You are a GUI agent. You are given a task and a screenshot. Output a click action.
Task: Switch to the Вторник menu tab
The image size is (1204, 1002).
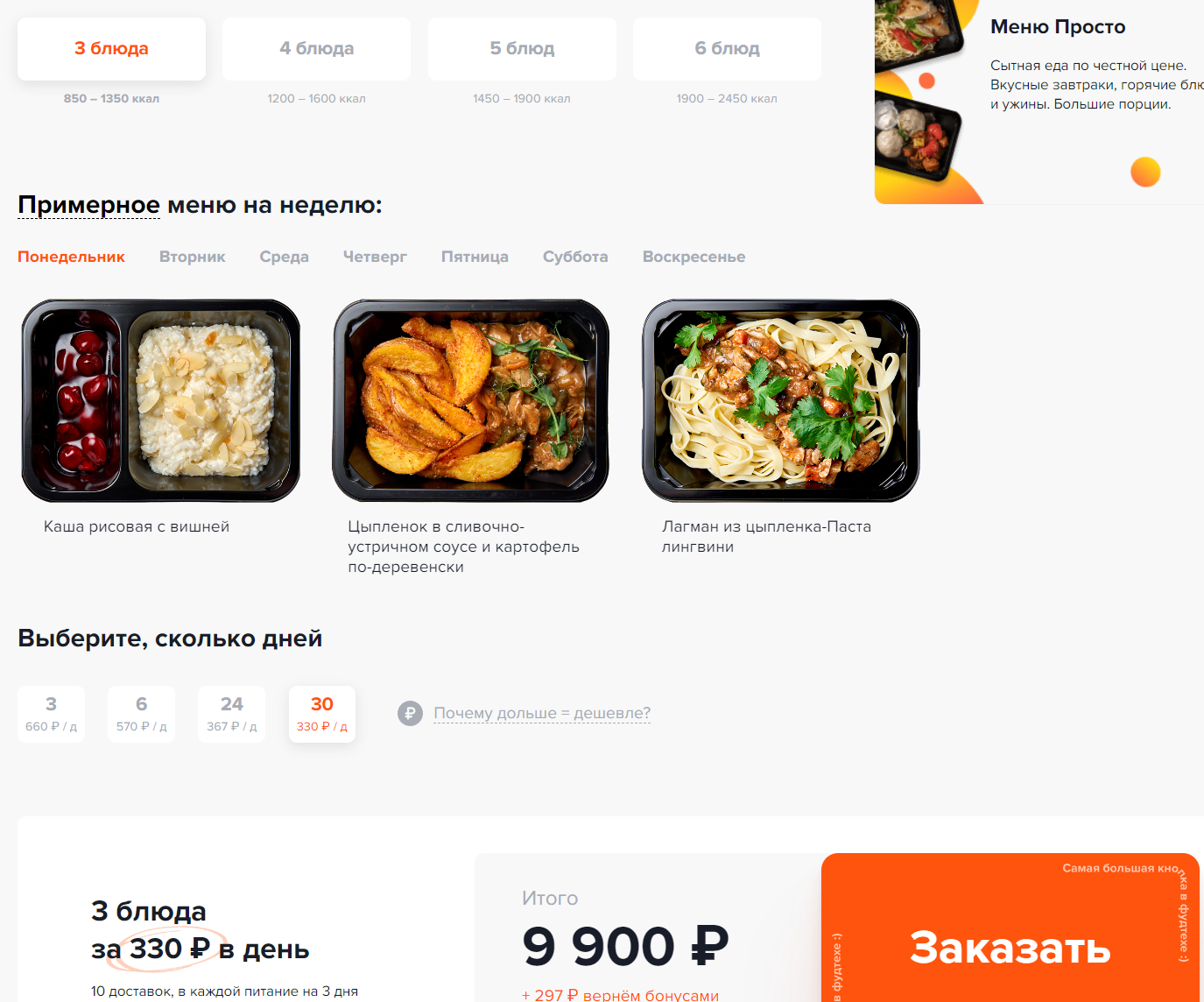(193, 257)
